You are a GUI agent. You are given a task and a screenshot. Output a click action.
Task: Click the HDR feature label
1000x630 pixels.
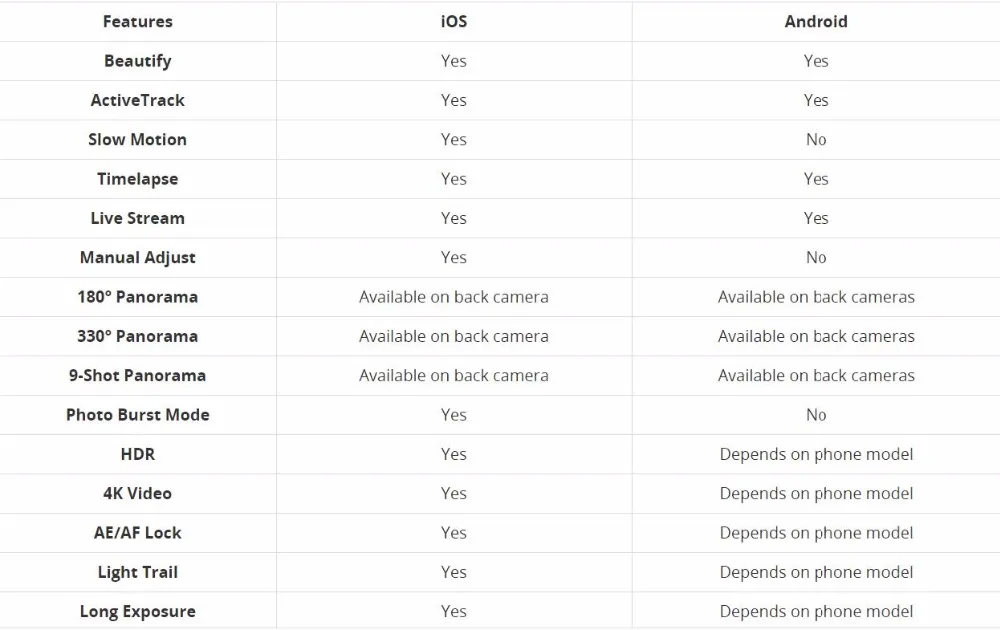click(138, 454)
